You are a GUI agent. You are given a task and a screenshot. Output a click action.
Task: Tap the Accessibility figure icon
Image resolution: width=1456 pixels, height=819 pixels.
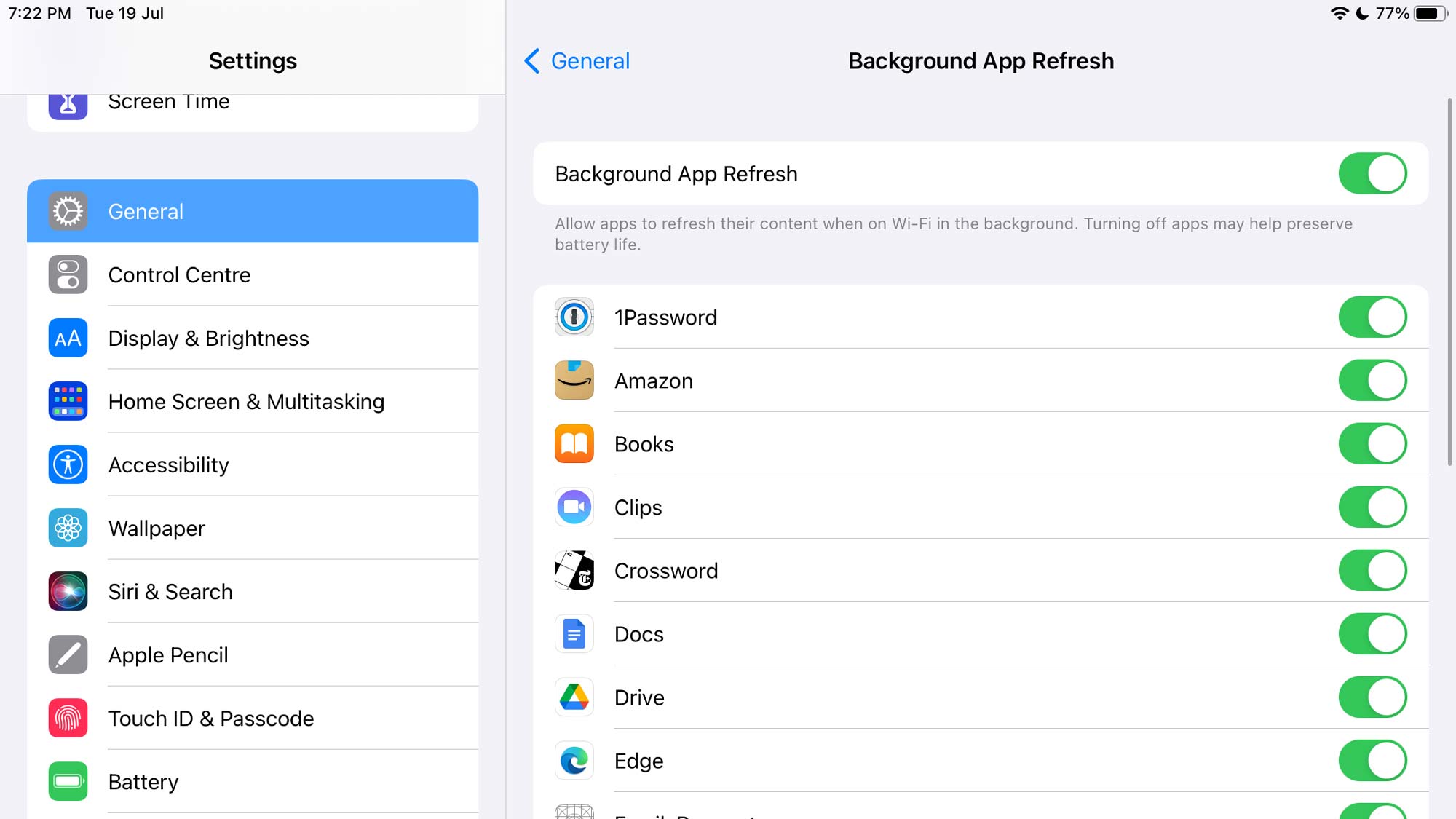pos(68,464)
